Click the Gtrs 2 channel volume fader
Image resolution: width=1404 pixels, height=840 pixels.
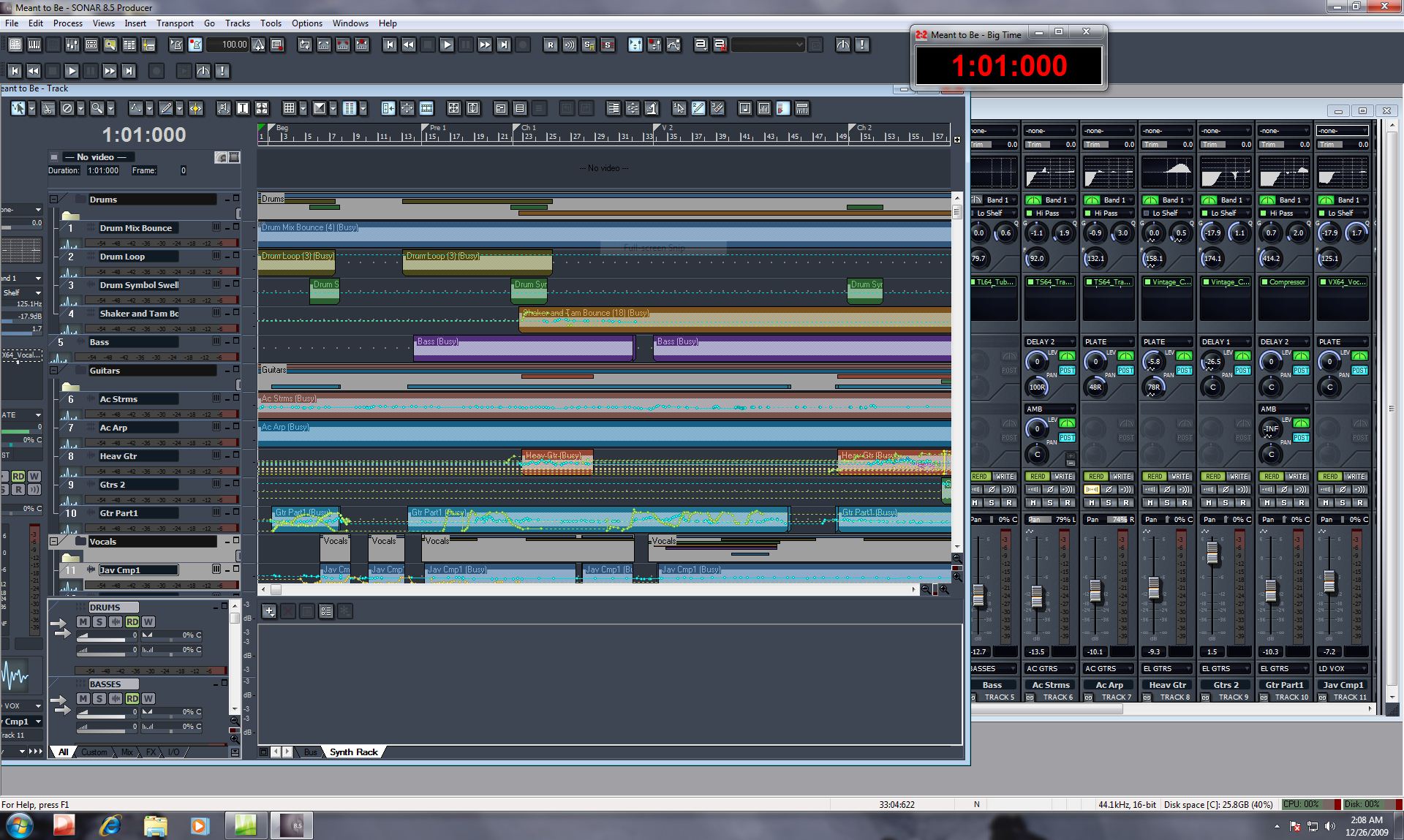[x=1212, y=553]
